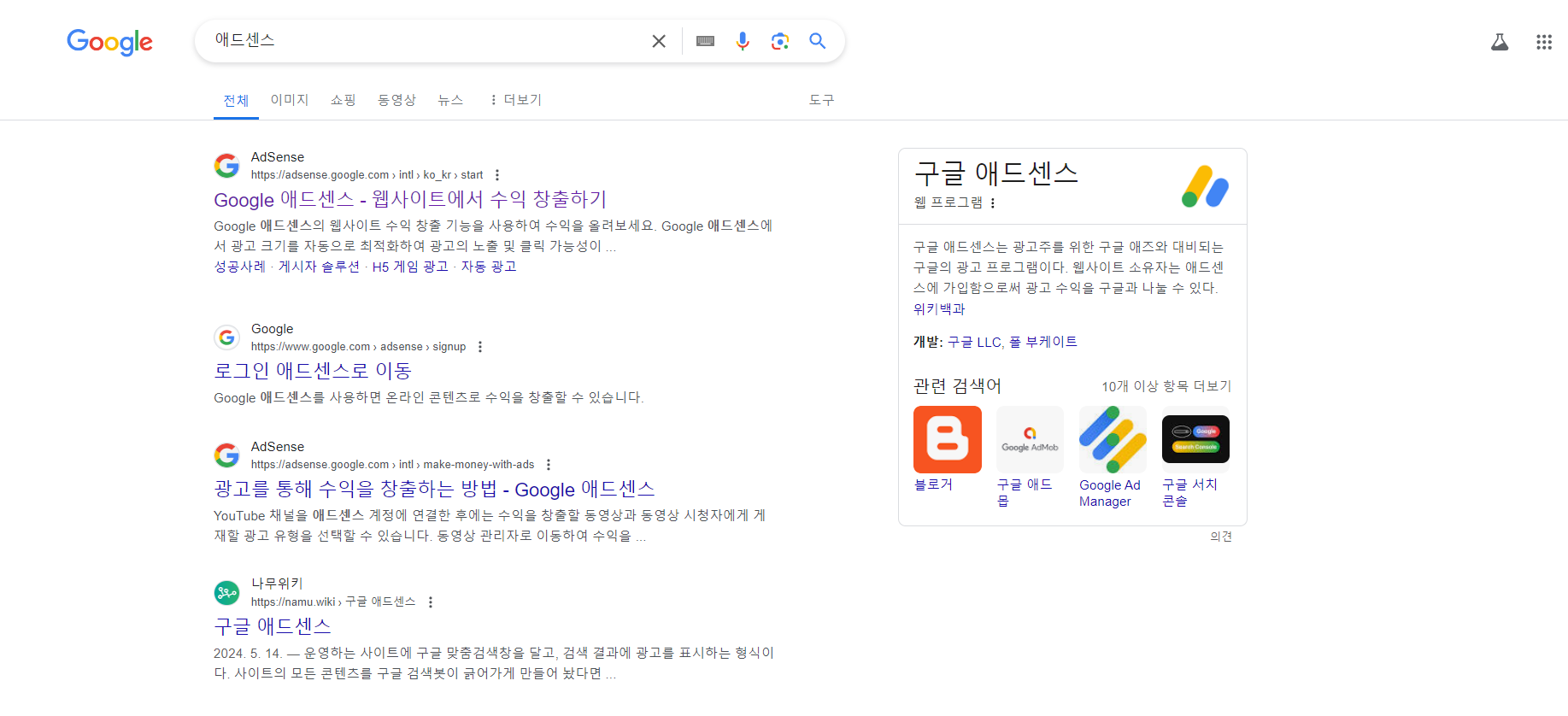This screenshot has width=1568, height=716.
Task: Open the 블로거 related search thumbnail
Action: [x=948, y=439]
